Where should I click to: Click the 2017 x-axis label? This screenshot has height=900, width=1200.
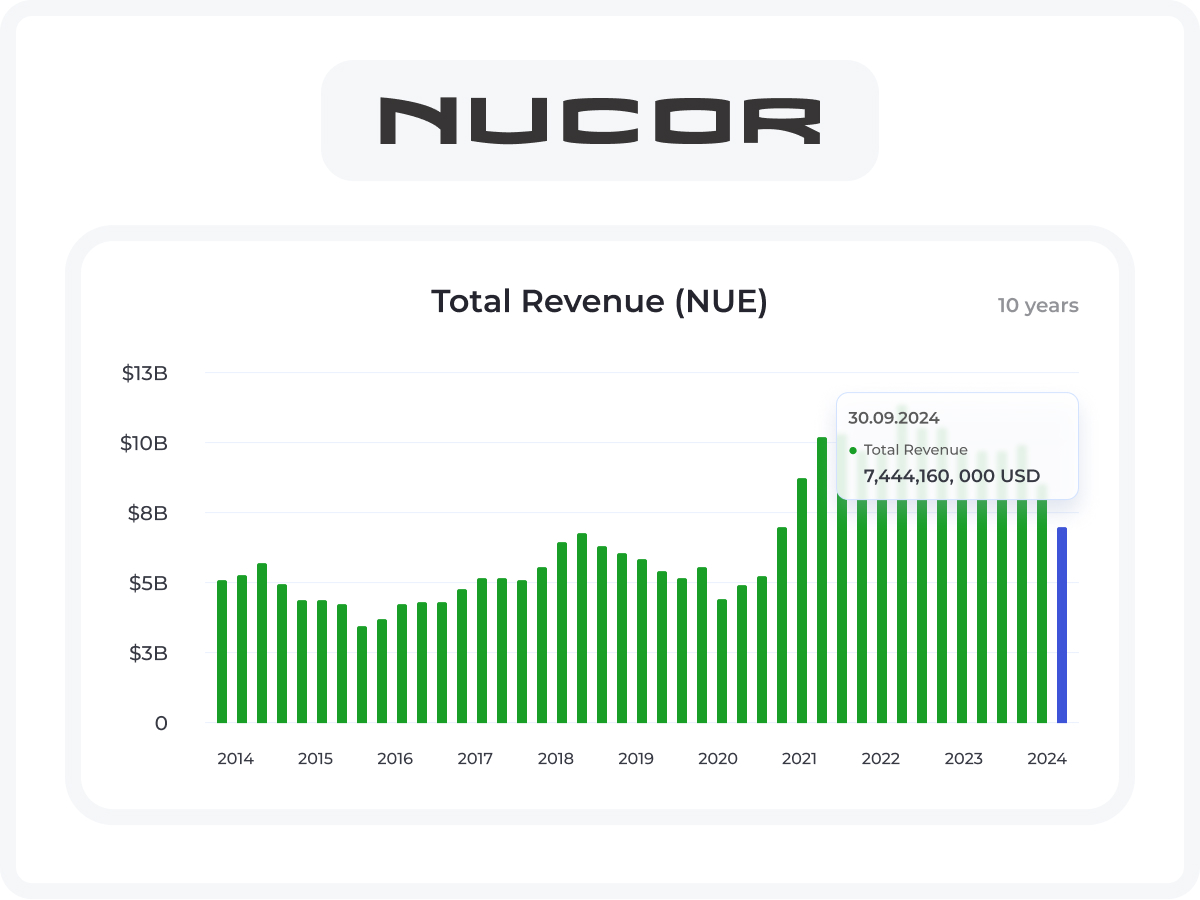(x=475, y=759)
